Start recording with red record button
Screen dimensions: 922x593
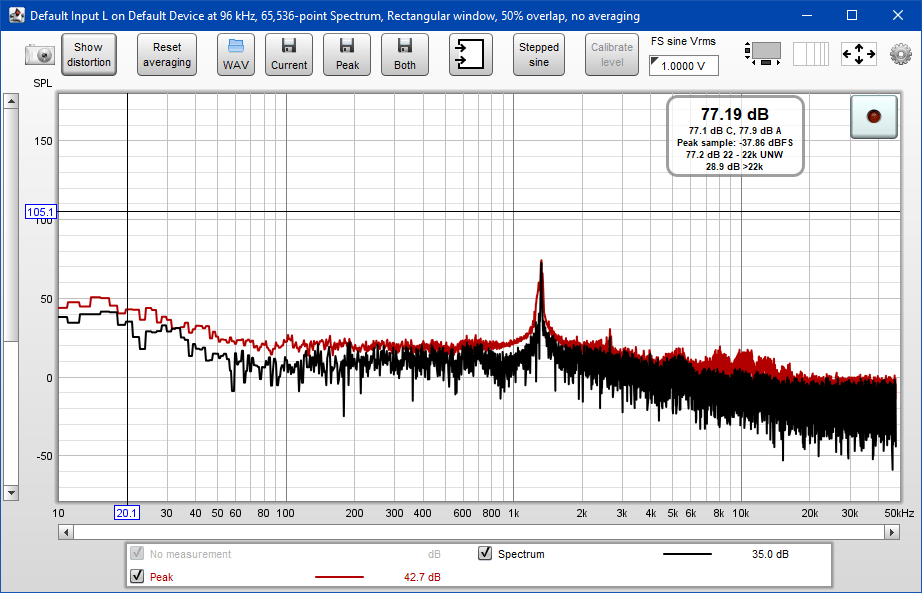(874, 116)
